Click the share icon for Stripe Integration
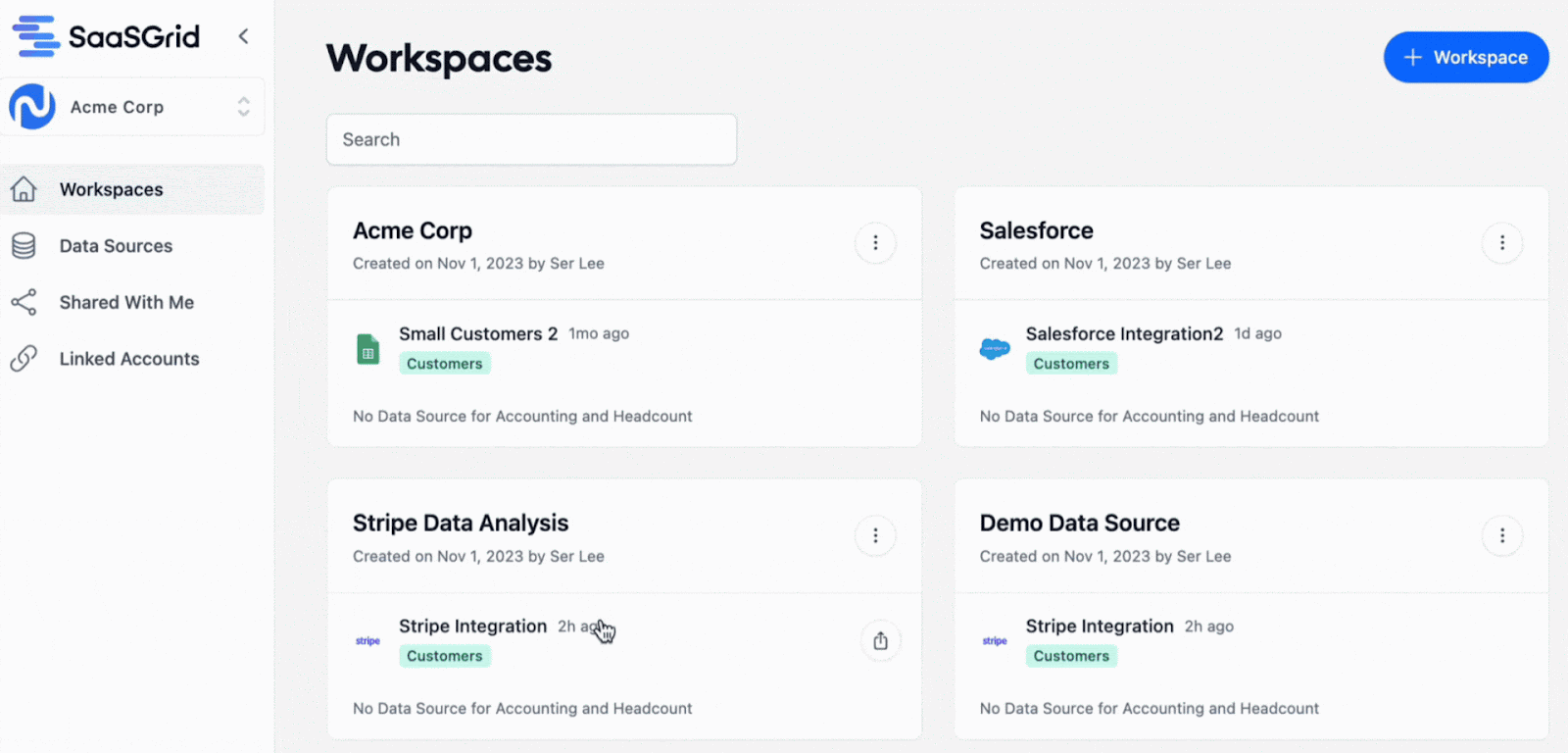The height and width of the screenshot is (753, 1568). click(x=880, y=641)
